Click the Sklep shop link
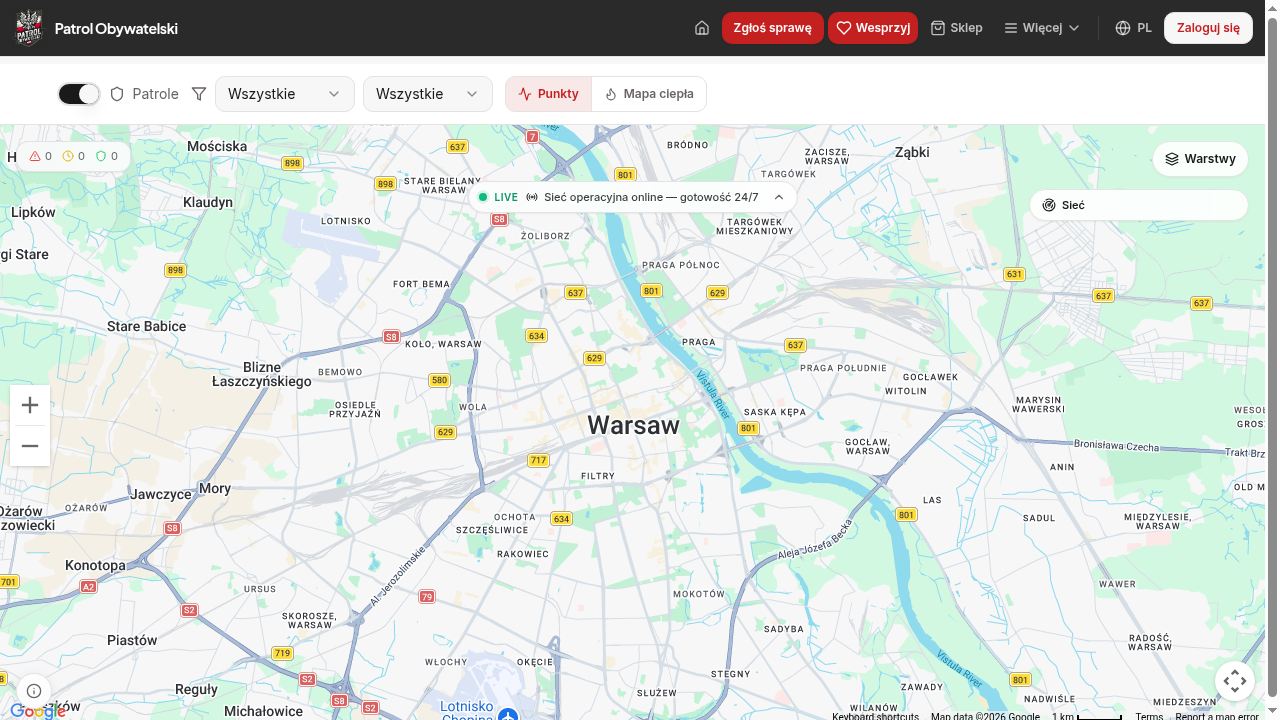This screenshot has height=720, width=1280. (x=956, y=28)
